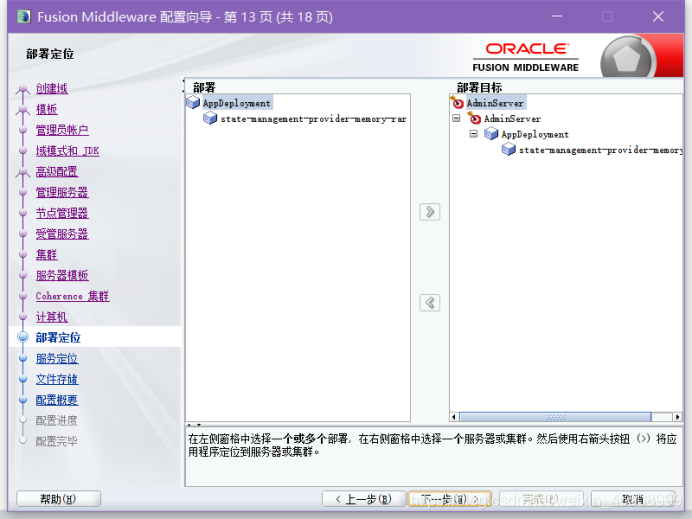This screenshot has width=692, height=519.
Task: Open the 节点管理器 step
Action: pos(62,213)
